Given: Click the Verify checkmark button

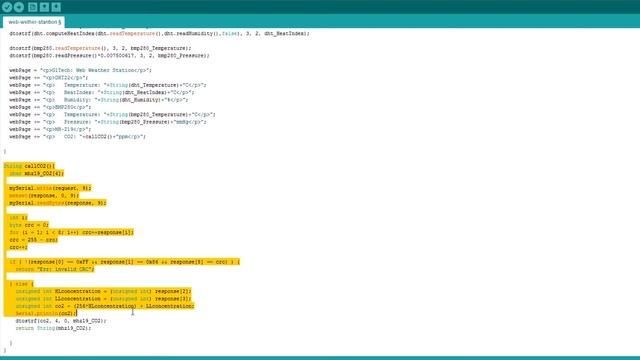Looking at the screenshot, I should click(x=7, y=7).
